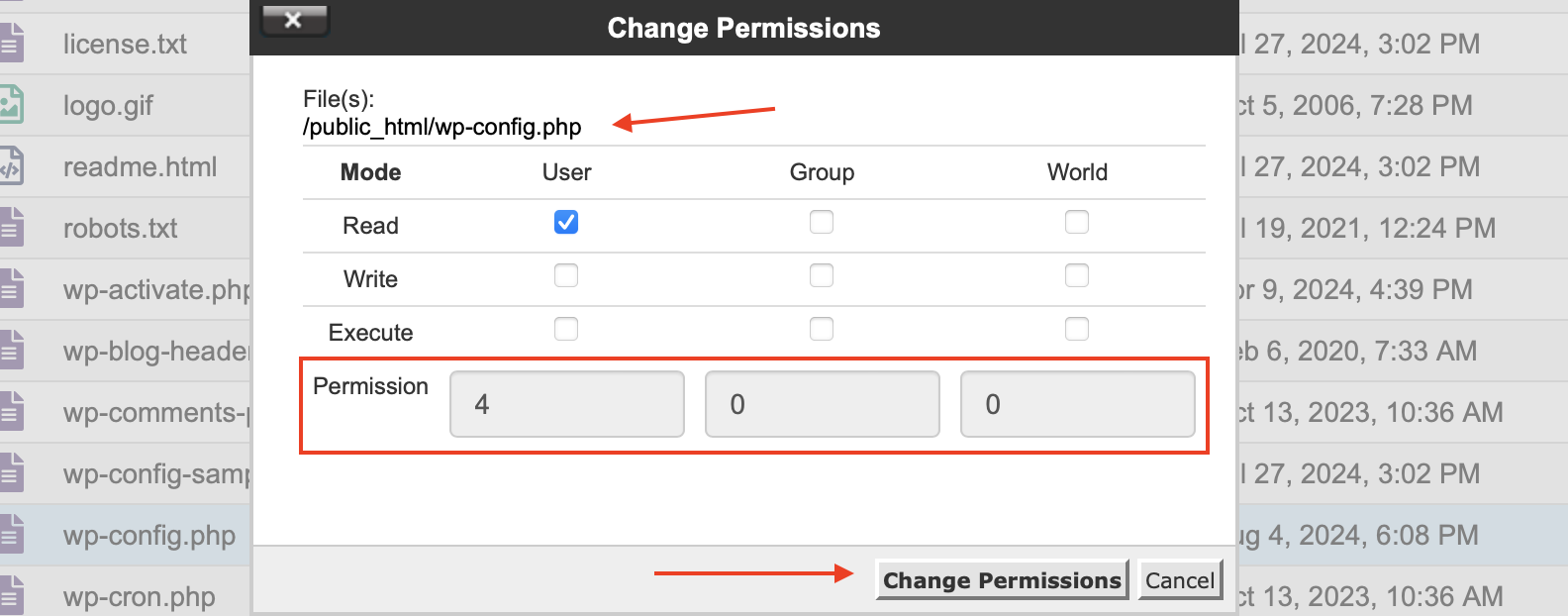1568x616 pixels.
Task: Enable Write permission for Group
Action: 822,275
